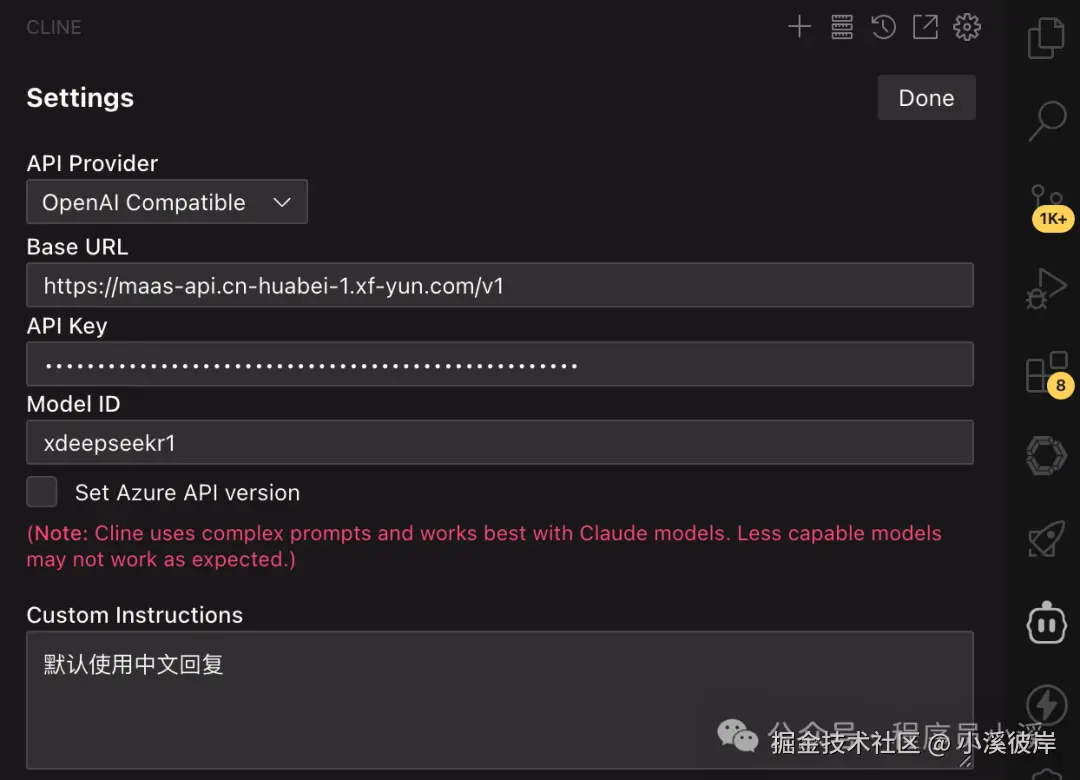Click Done button in Settings

pos(926,98)
